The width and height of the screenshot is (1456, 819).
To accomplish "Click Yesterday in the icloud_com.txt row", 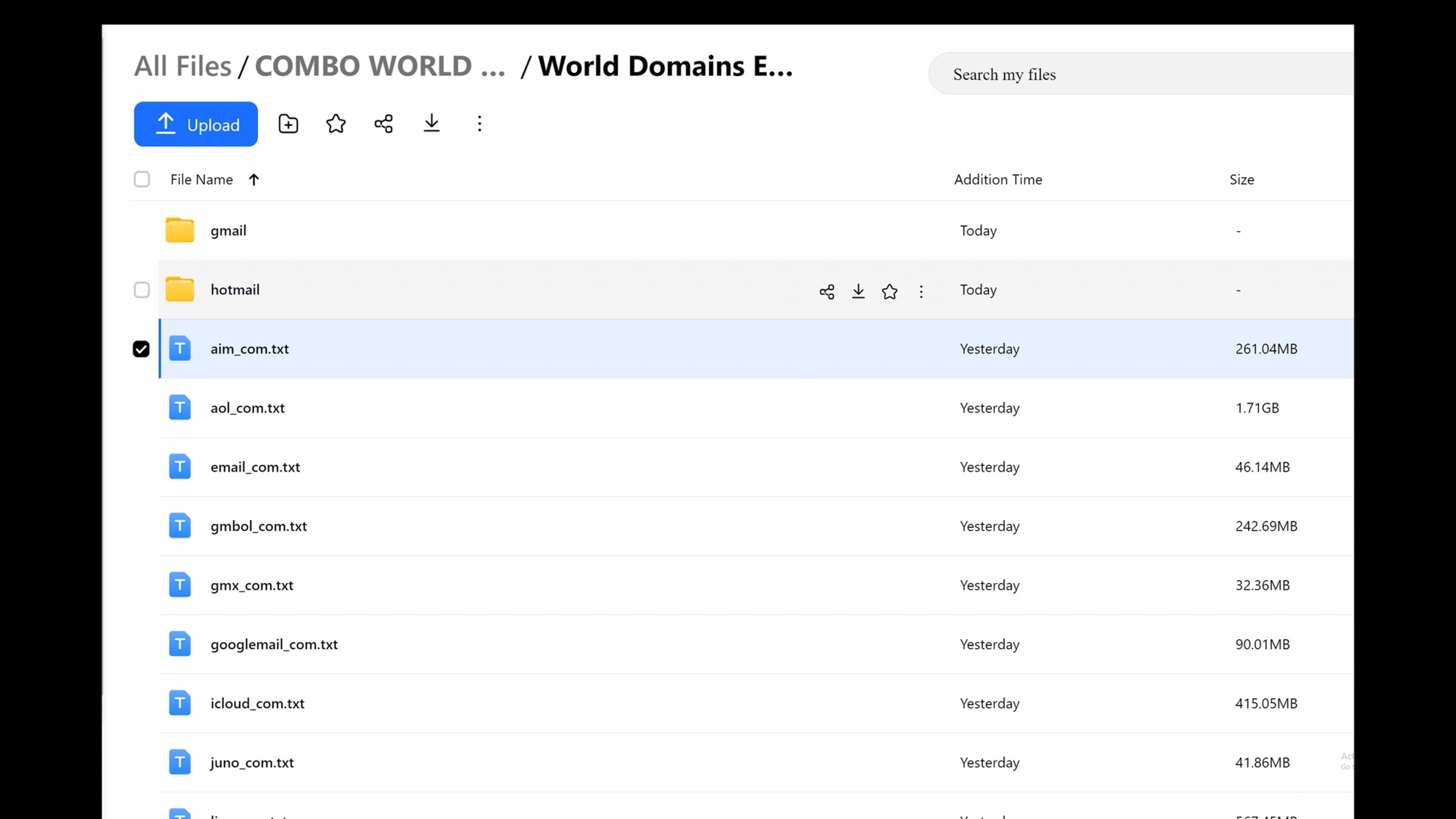I will tap(989, 704).
